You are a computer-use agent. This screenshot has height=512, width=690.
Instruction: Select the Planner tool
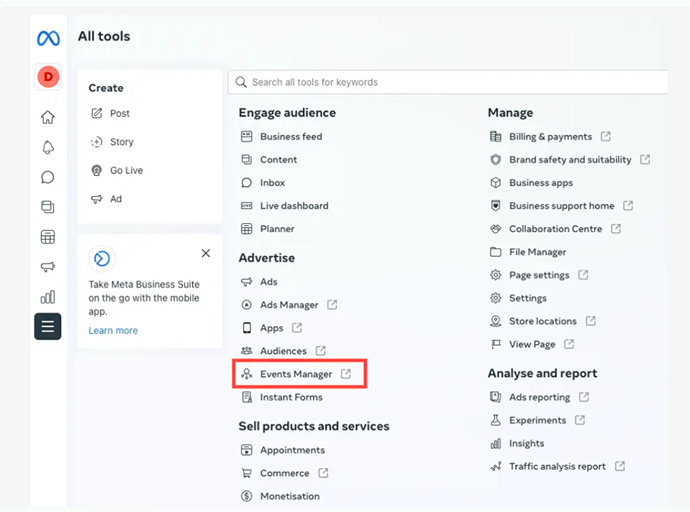[x=277, y=229]
